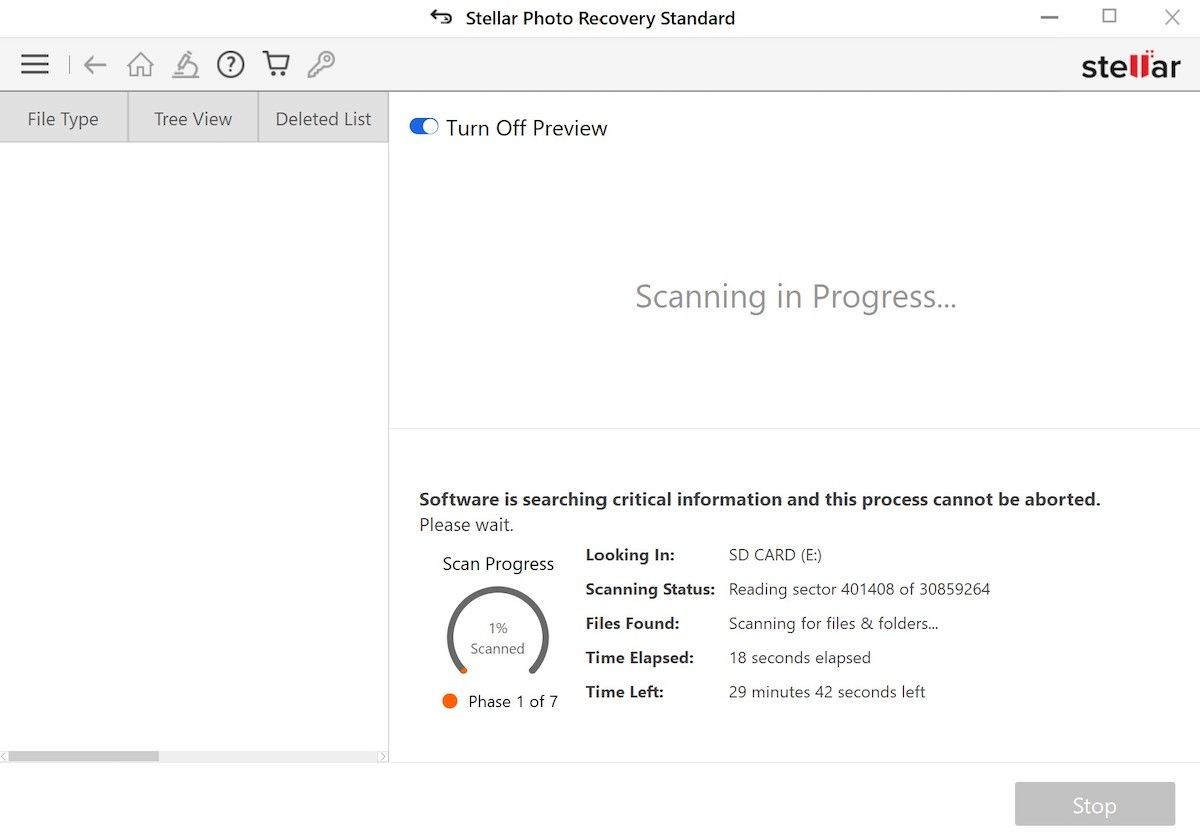The width and height of the screenshot is (1200, 836).
Task: Click the "SD CARD (E:)" value
Action: (775, 555)
